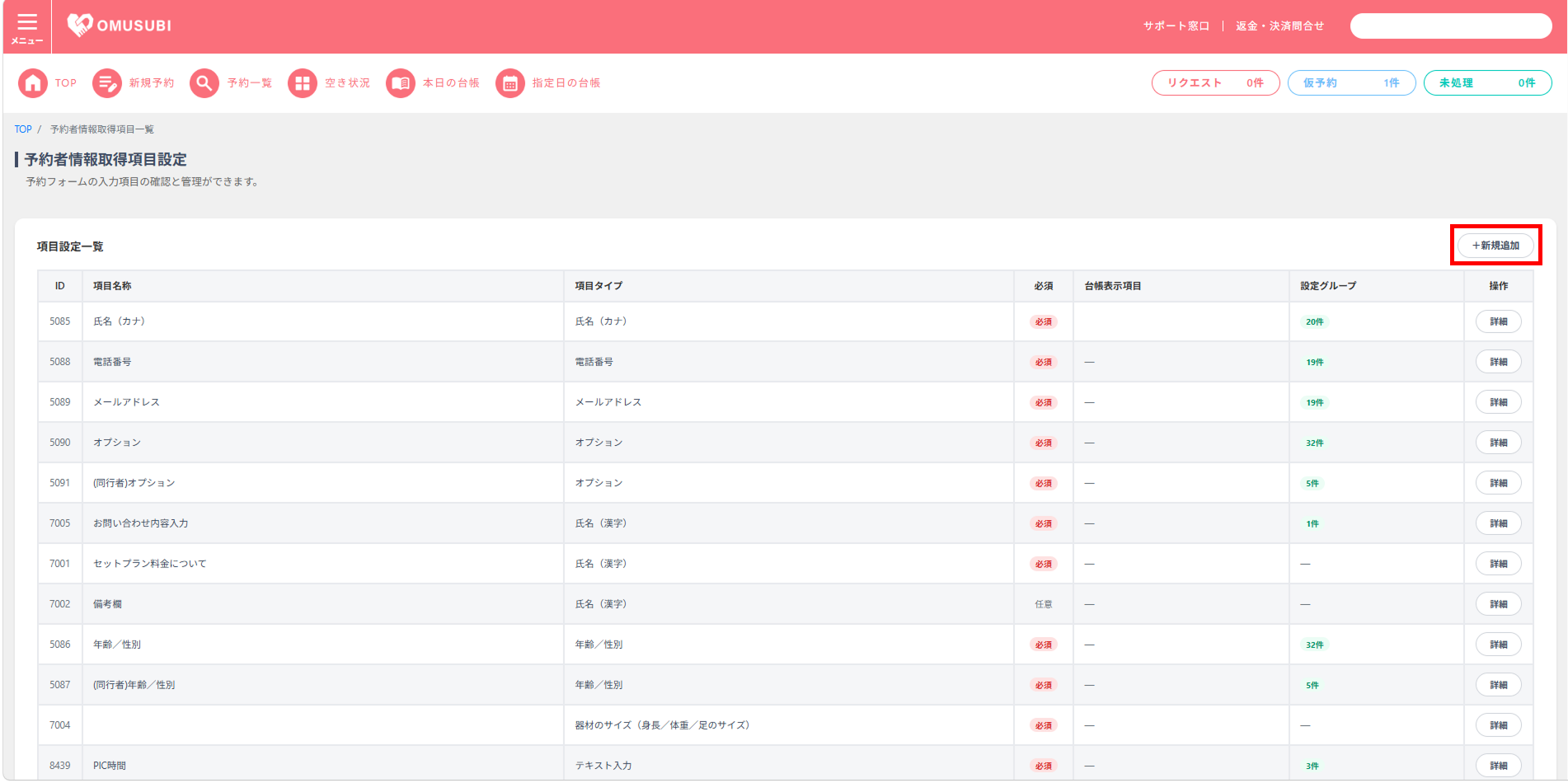
Task: Open 詳細 for ID 7004 row
Action: coord(1499,726)
